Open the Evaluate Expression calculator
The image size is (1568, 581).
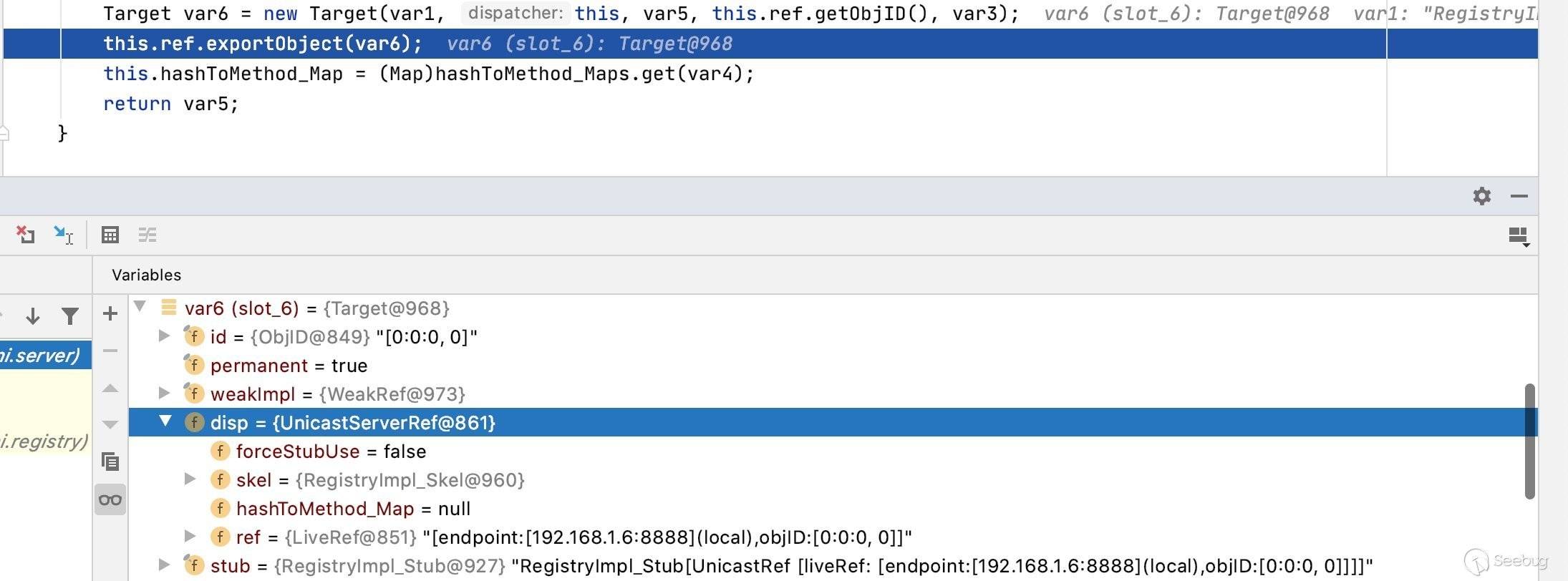tap(110, 235)
